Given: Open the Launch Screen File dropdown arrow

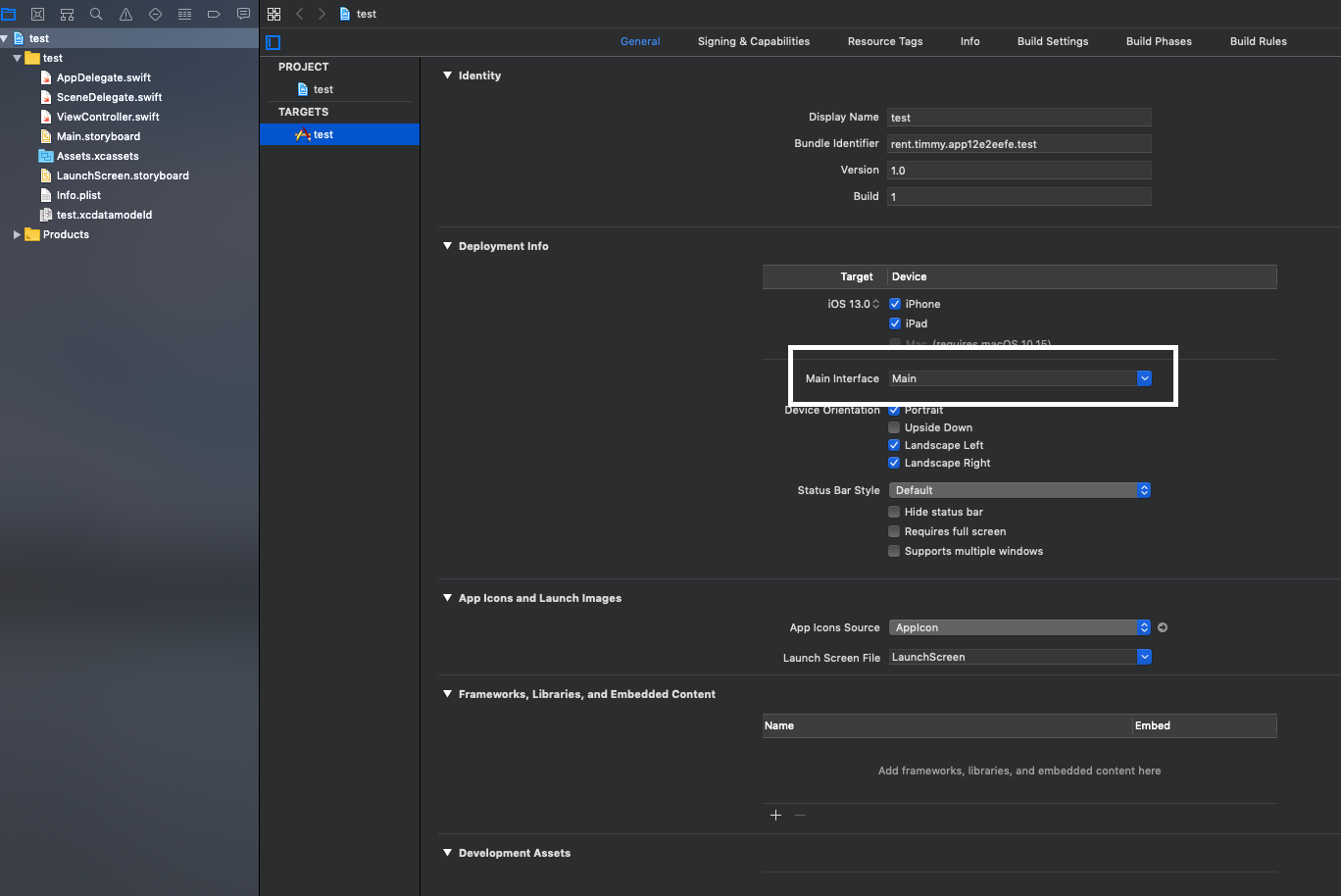Looking at the screenshot, I should 1144,657.
